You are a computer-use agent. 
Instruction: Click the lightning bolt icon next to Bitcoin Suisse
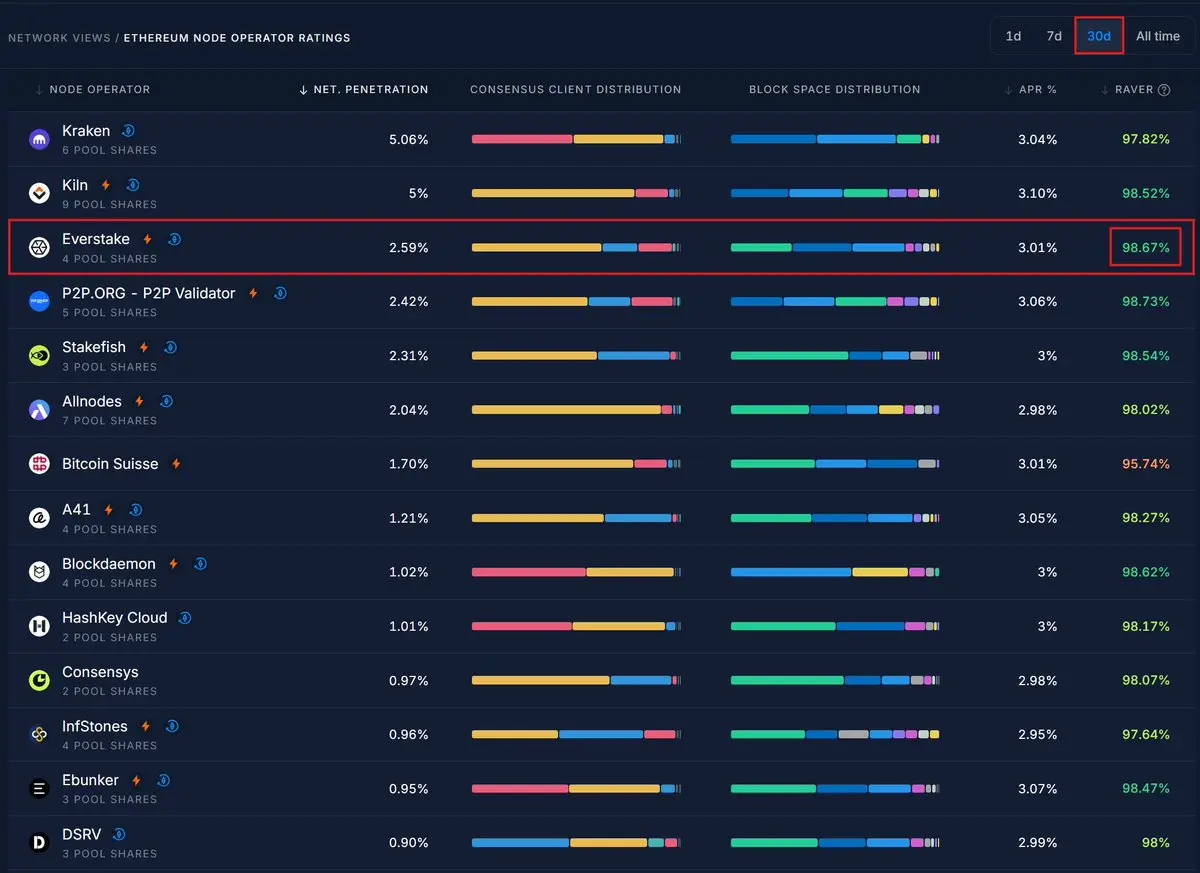coord(176,464)
